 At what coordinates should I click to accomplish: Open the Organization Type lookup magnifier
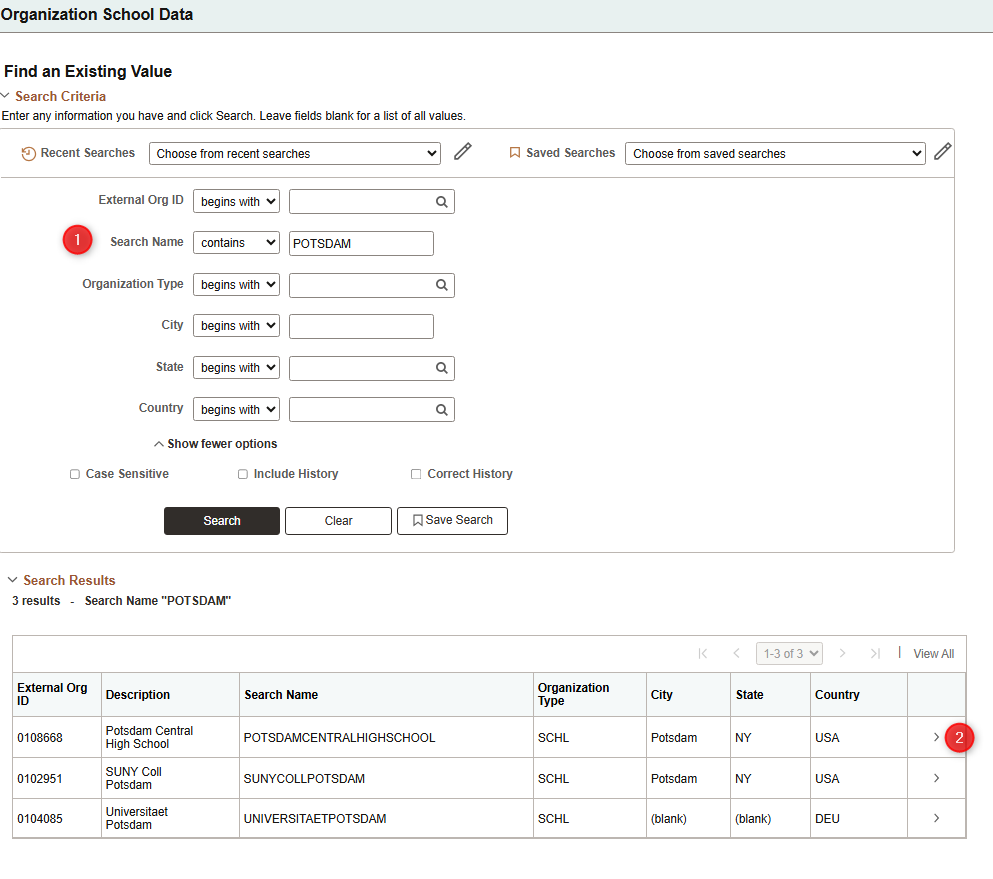point(441,285)
